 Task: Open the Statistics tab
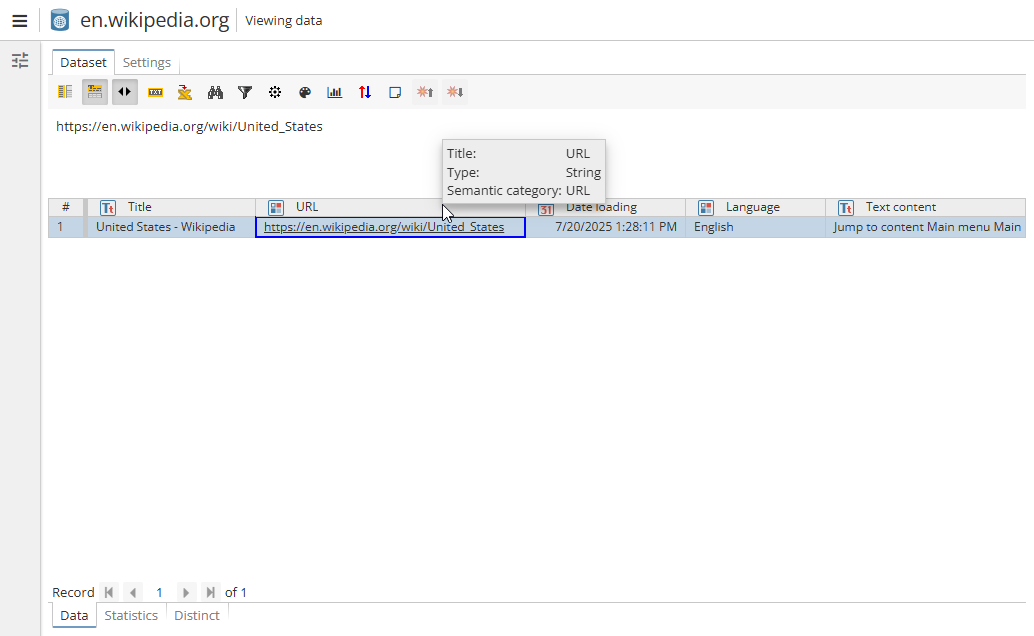tap(131, 615)
